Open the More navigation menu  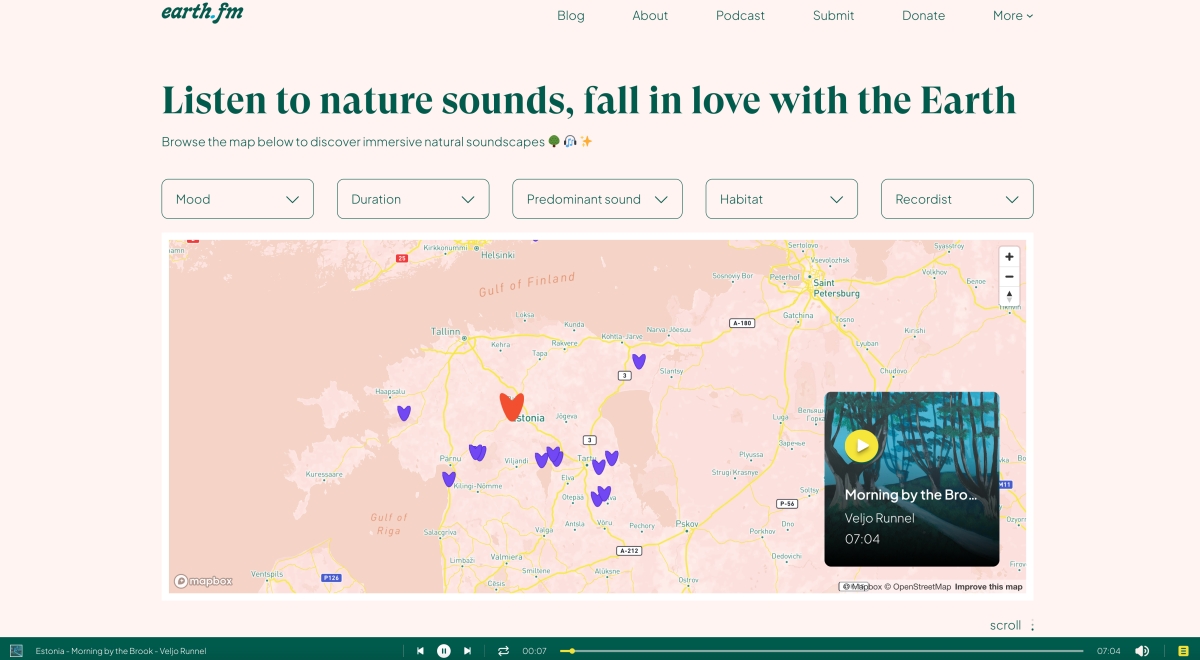(x=1012, y=15)
